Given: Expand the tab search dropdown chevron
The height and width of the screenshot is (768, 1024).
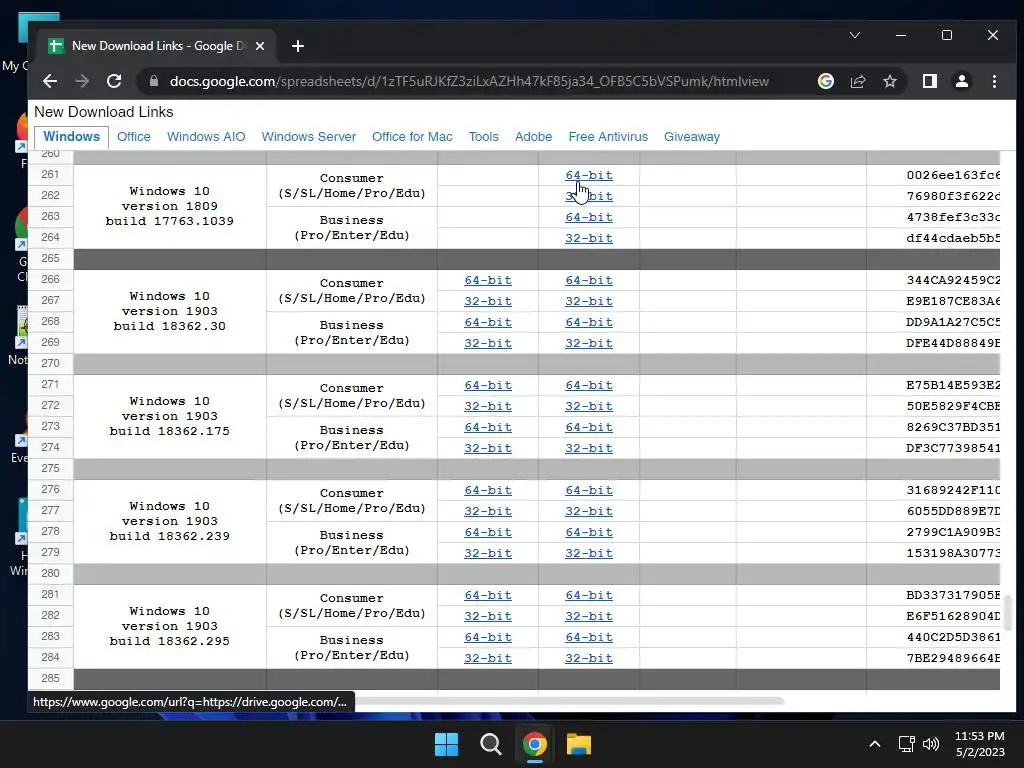Looking at the screenshot, I should (855, 35).
